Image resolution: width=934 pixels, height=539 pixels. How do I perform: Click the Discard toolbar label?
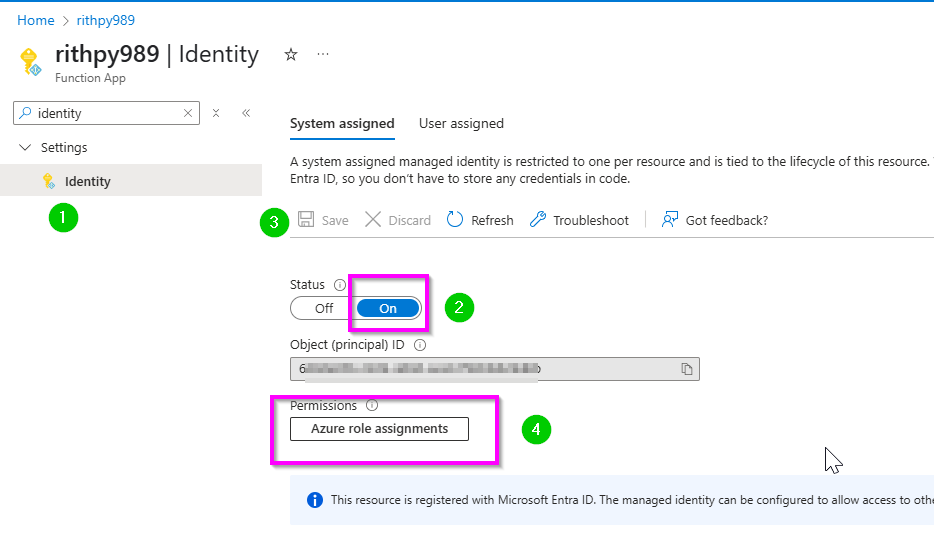click(x=409, y=220)
